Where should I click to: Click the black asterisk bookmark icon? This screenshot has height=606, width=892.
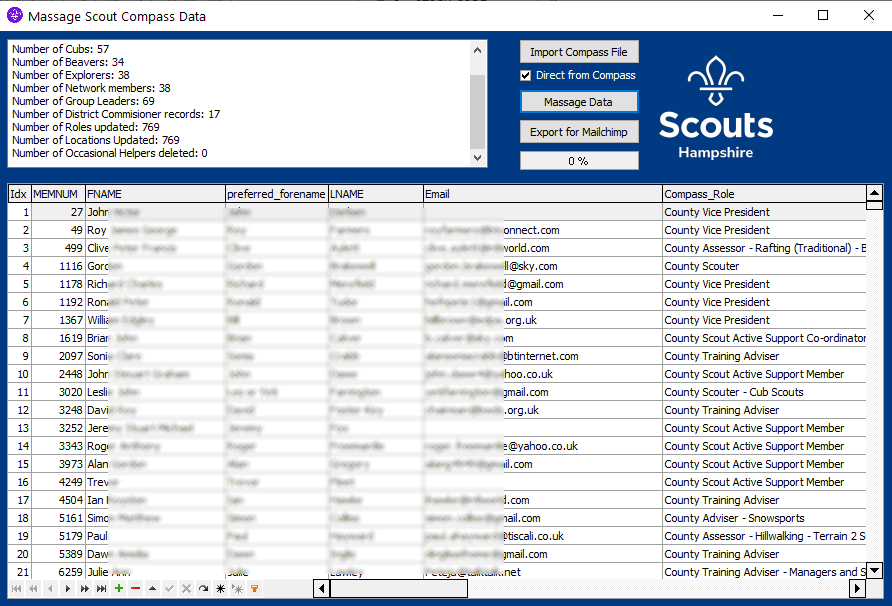click(220, 589)
